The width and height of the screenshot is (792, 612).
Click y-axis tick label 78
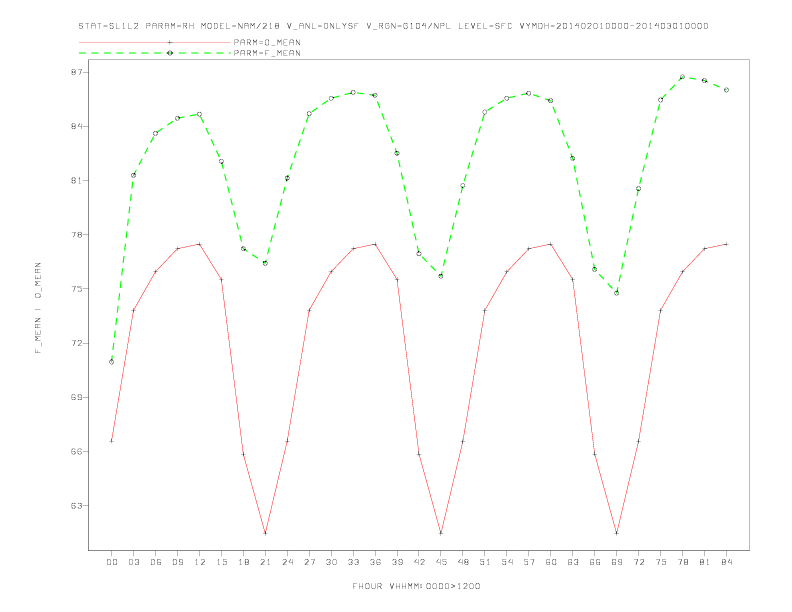[76, 235]
